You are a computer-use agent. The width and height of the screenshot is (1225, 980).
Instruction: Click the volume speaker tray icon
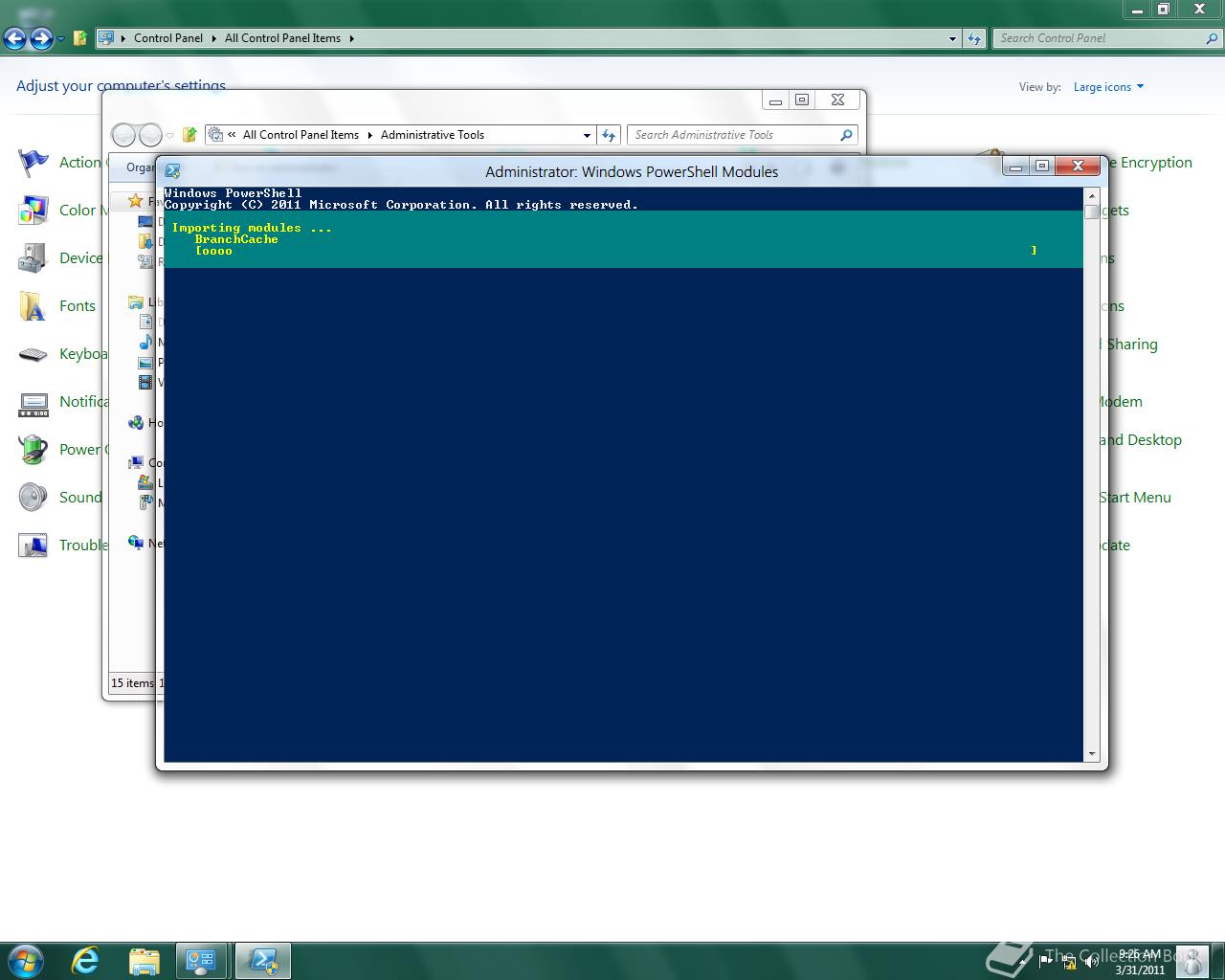pyautogui.click(x=1091, y=961)
